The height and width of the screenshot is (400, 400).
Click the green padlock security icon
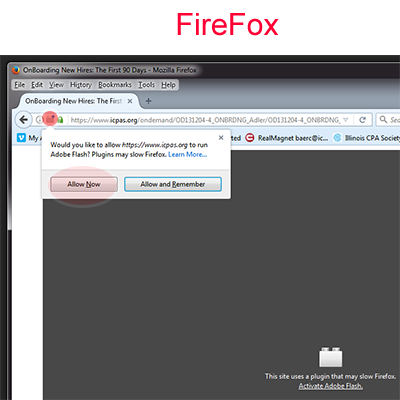pos(60,119)
